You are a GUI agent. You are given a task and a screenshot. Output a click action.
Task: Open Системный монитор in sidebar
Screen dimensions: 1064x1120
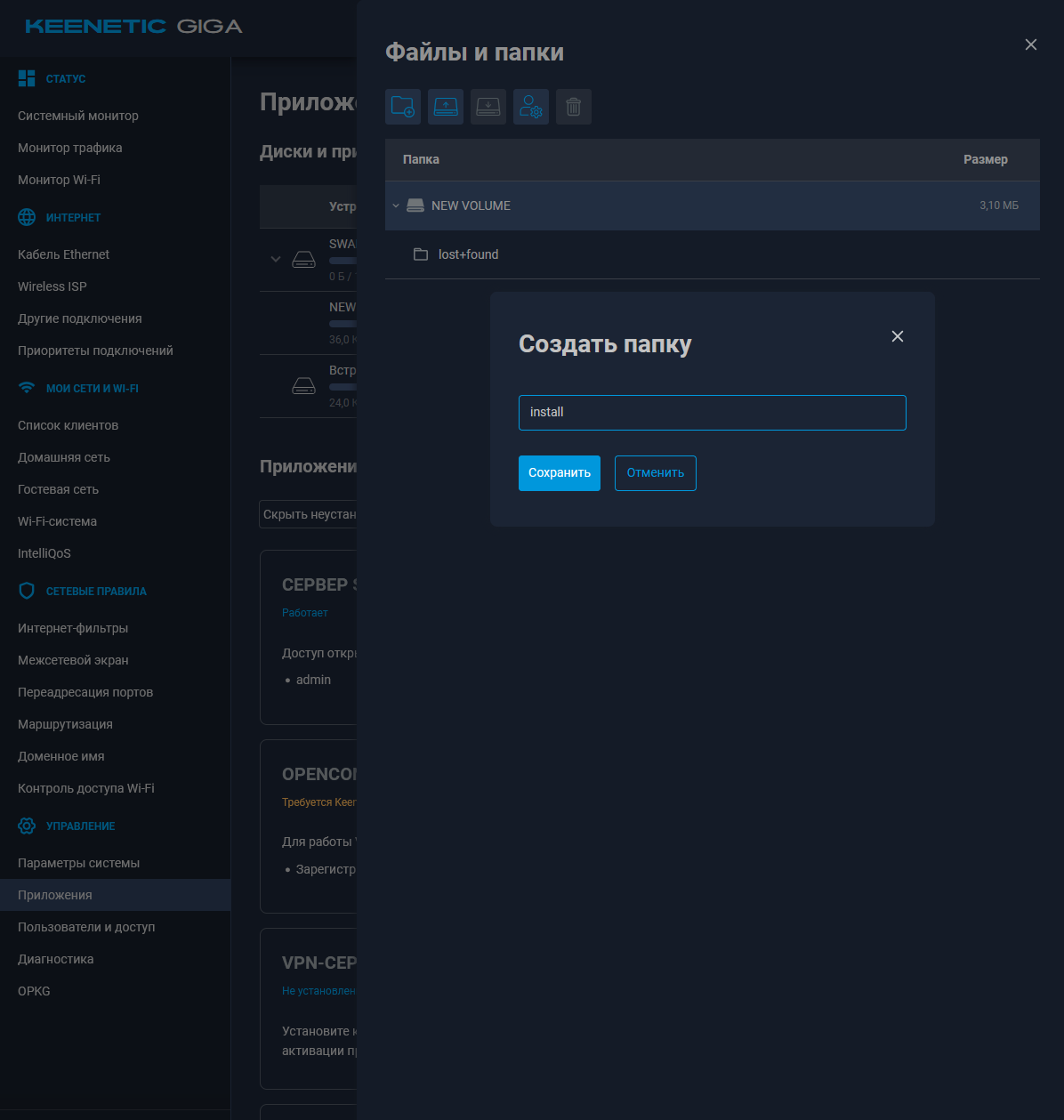(78, 116)
